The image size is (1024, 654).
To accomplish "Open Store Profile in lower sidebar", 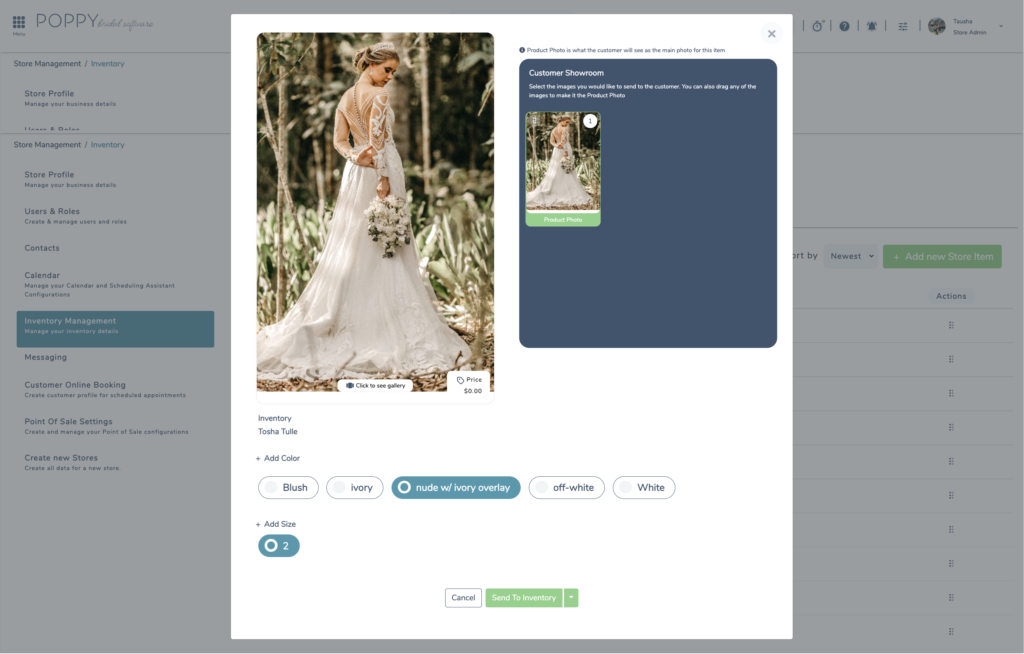I will (x=70, y=179).
